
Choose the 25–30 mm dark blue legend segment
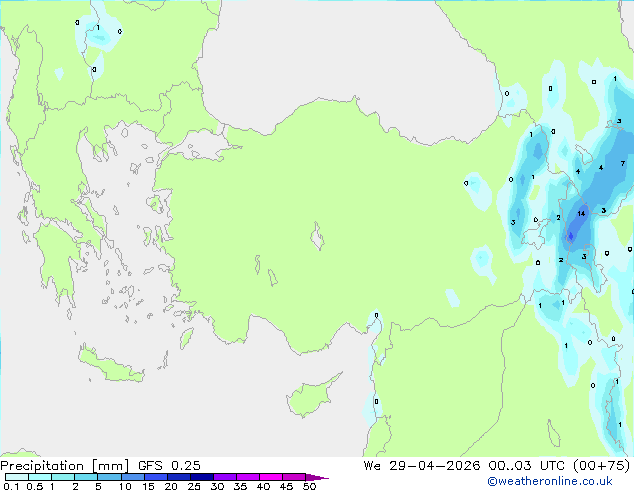(x=201, y=477)
